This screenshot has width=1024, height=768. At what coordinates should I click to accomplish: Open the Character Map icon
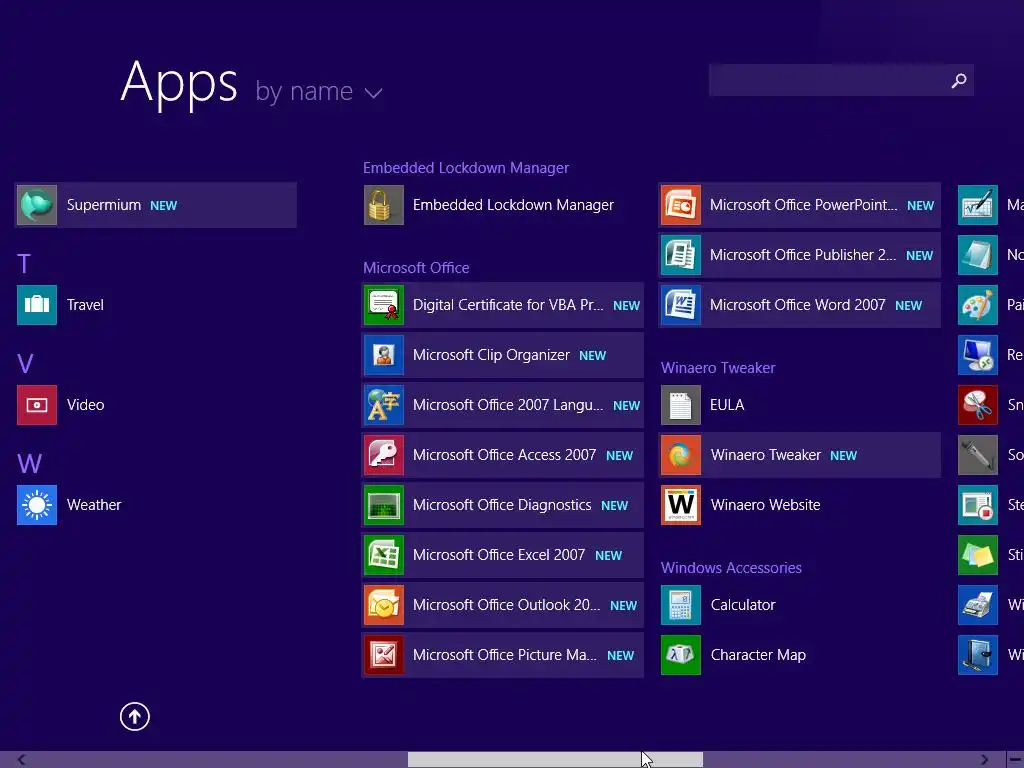(680, 655)
